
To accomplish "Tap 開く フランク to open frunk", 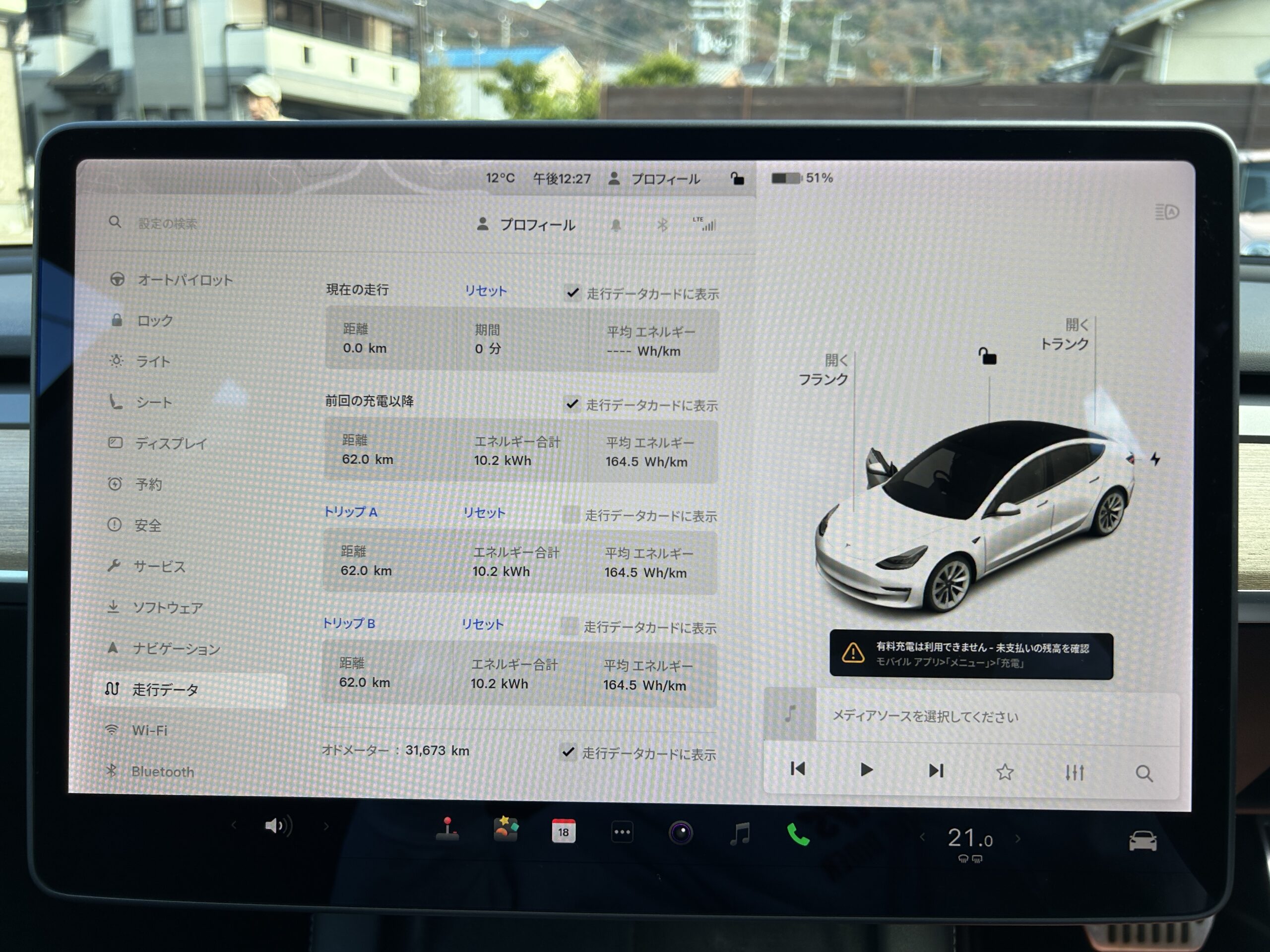I will (x=824, y=369).
